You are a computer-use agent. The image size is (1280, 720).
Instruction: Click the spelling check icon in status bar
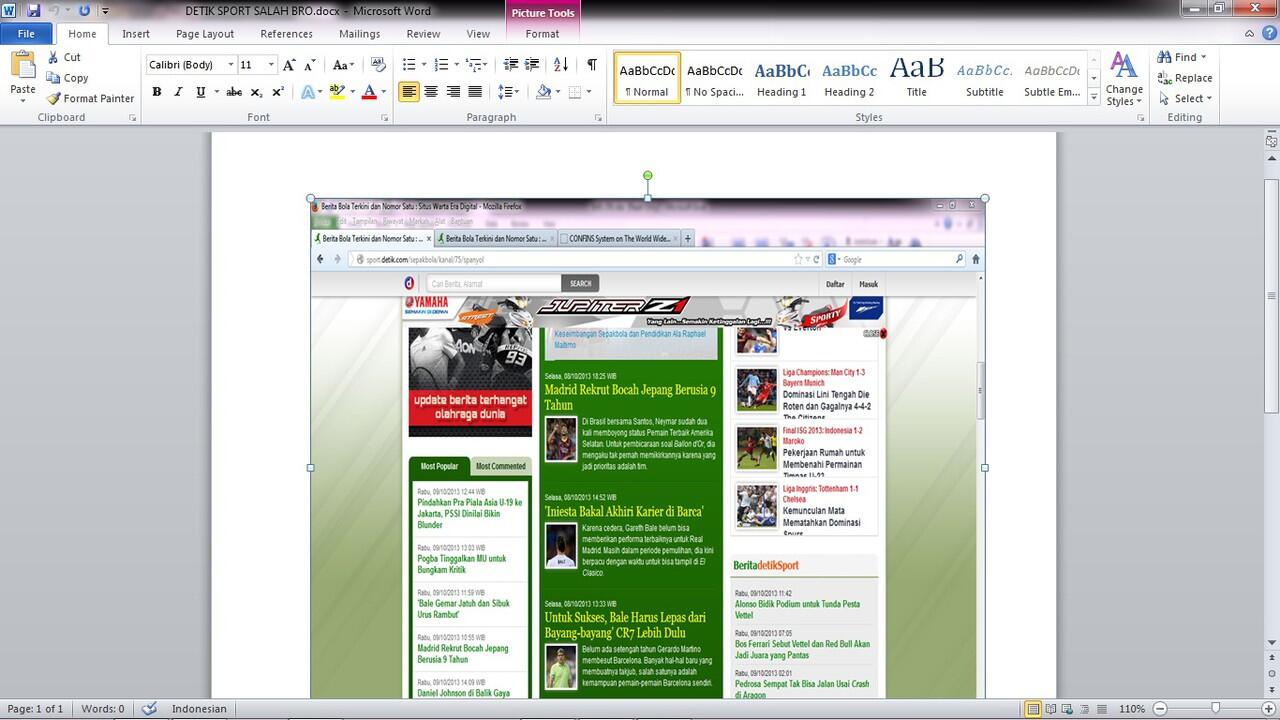coord(149,709)
